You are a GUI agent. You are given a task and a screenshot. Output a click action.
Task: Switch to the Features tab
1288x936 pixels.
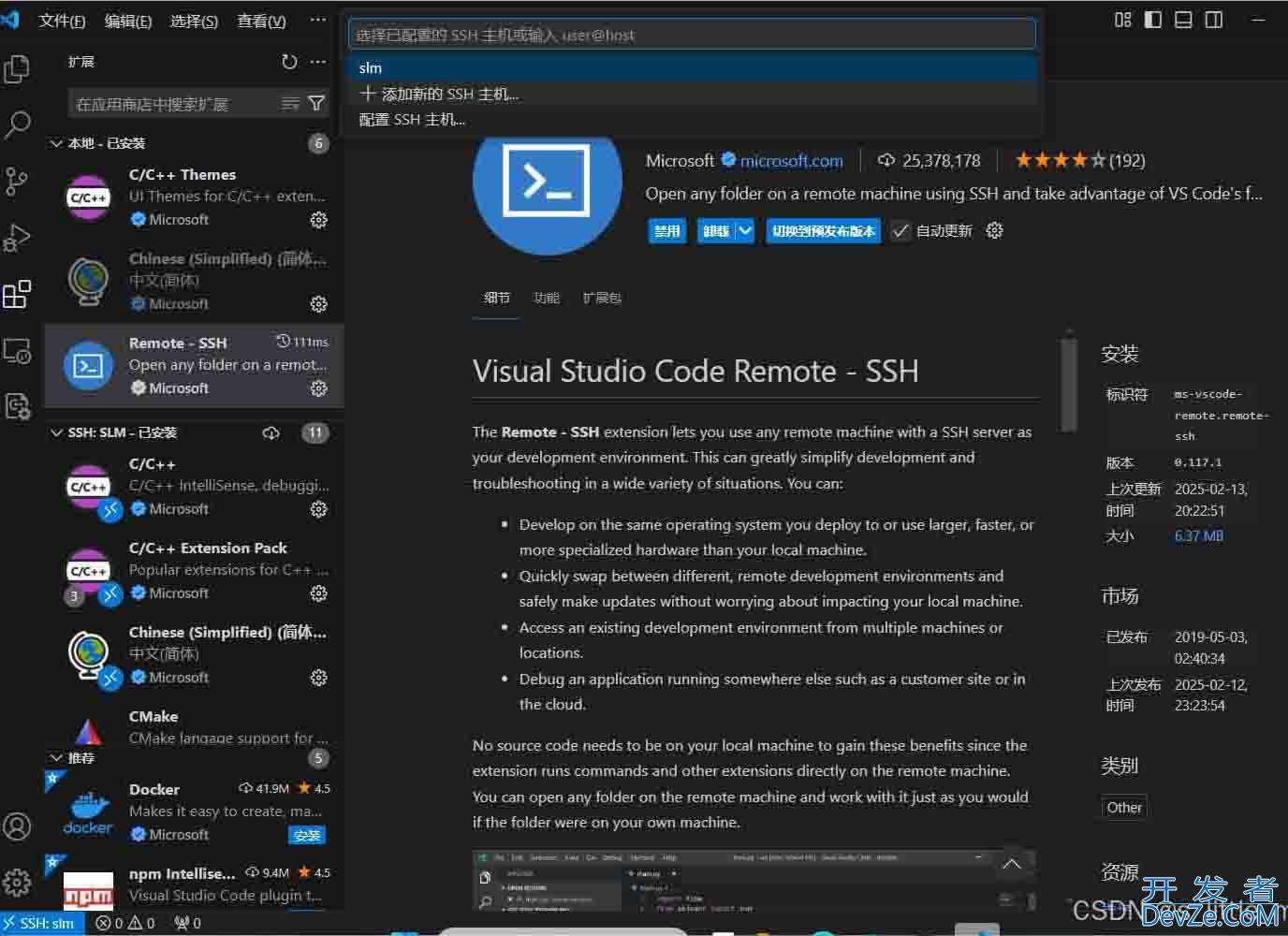(x=547, y=298)
